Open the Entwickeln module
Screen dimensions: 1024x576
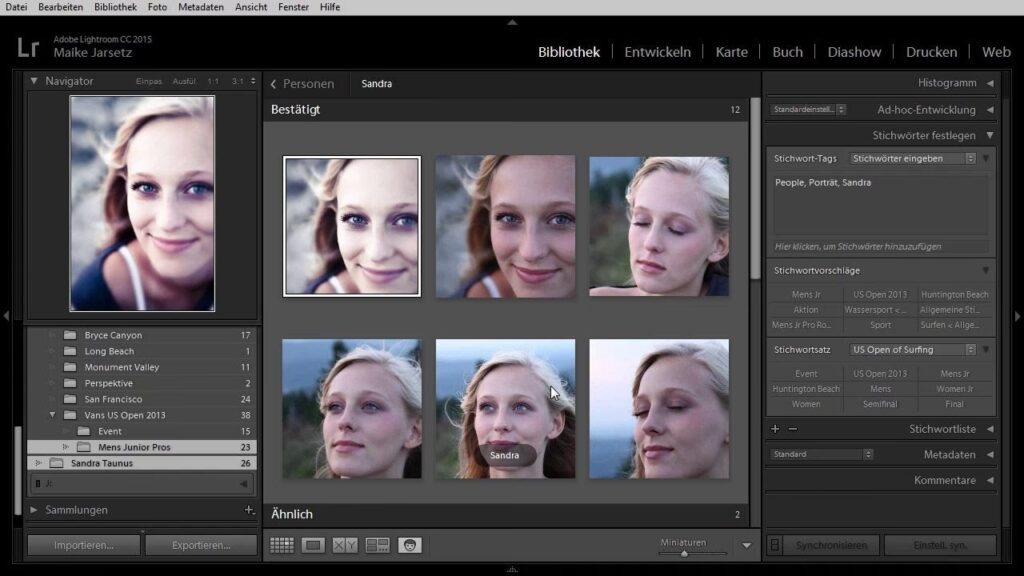tap(657, 52)
